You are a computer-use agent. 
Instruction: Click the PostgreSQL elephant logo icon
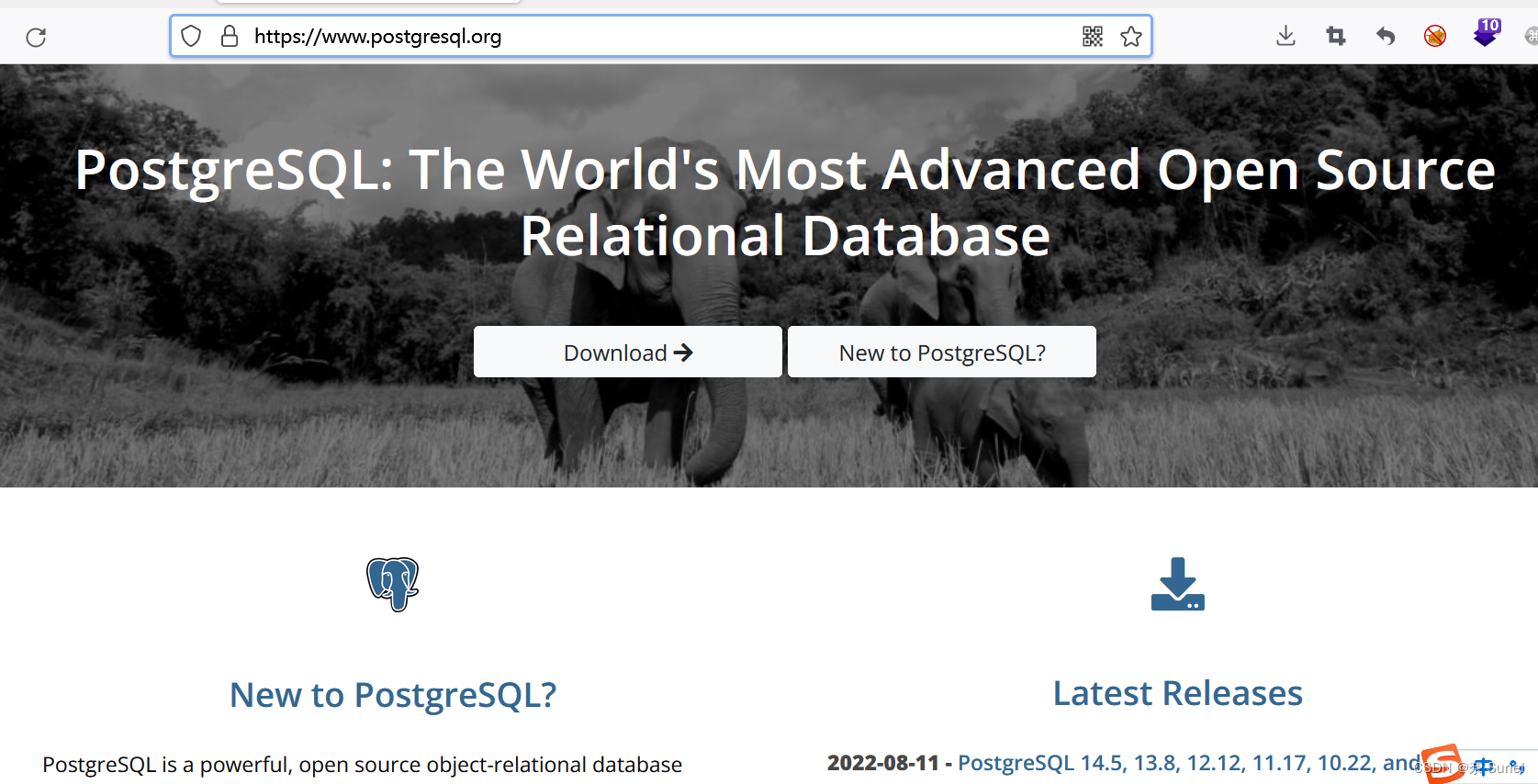coord(393,584)
